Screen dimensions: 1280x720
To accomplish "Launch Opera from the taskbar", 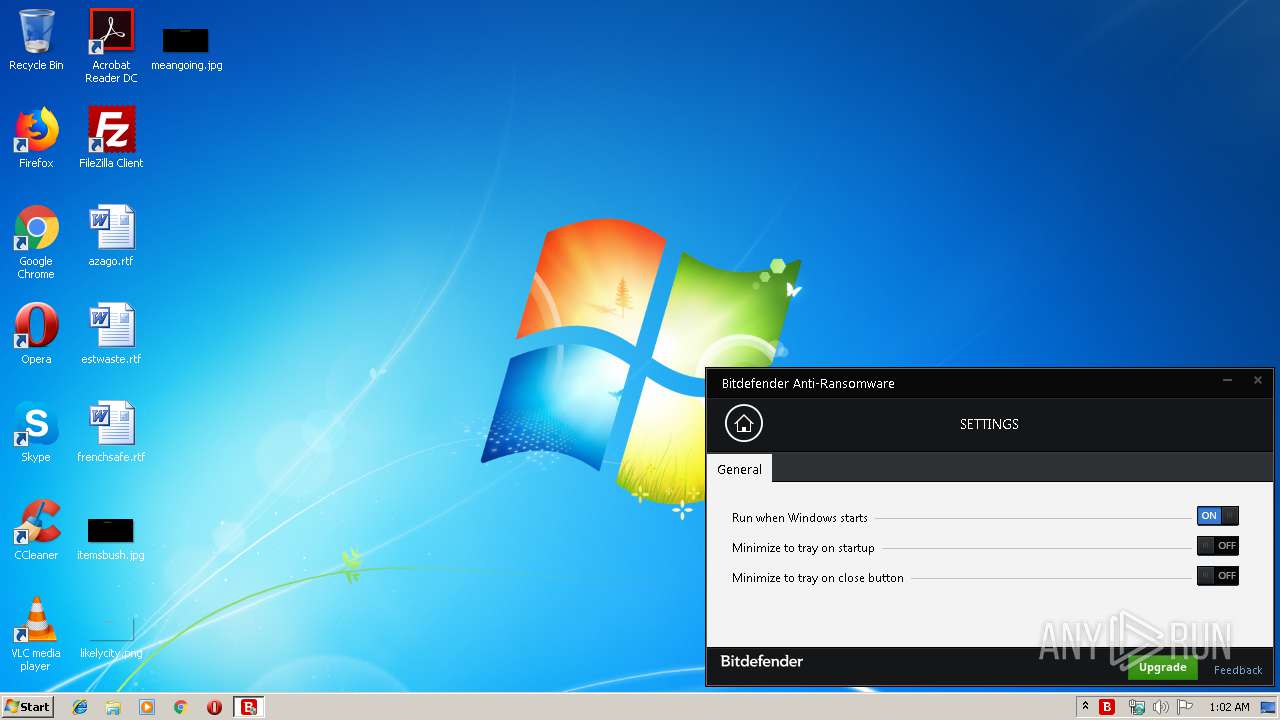I will coord(214,707).
